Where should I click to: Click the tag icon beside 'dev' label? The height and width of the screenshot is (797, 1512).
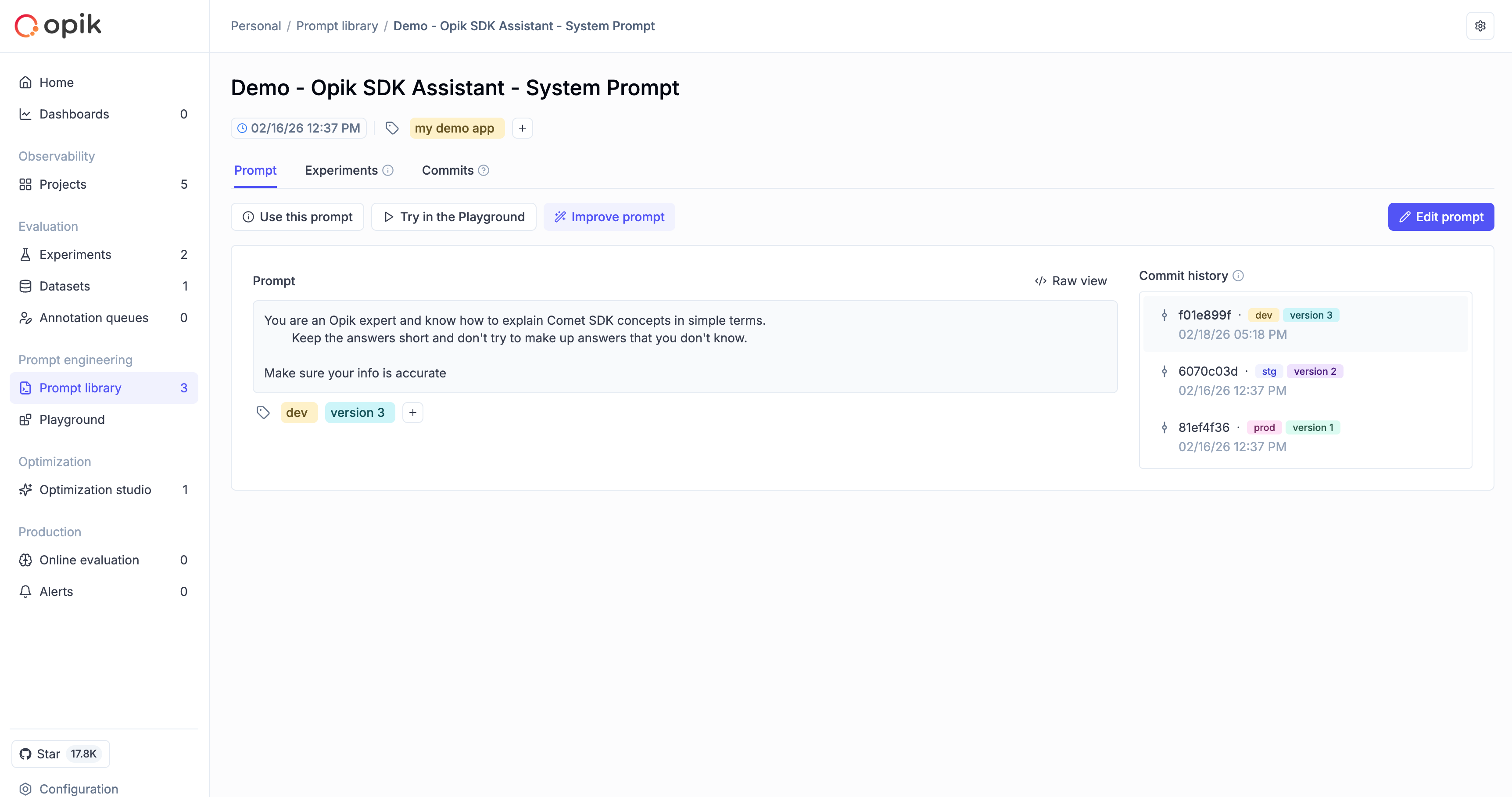click(263, 413)
